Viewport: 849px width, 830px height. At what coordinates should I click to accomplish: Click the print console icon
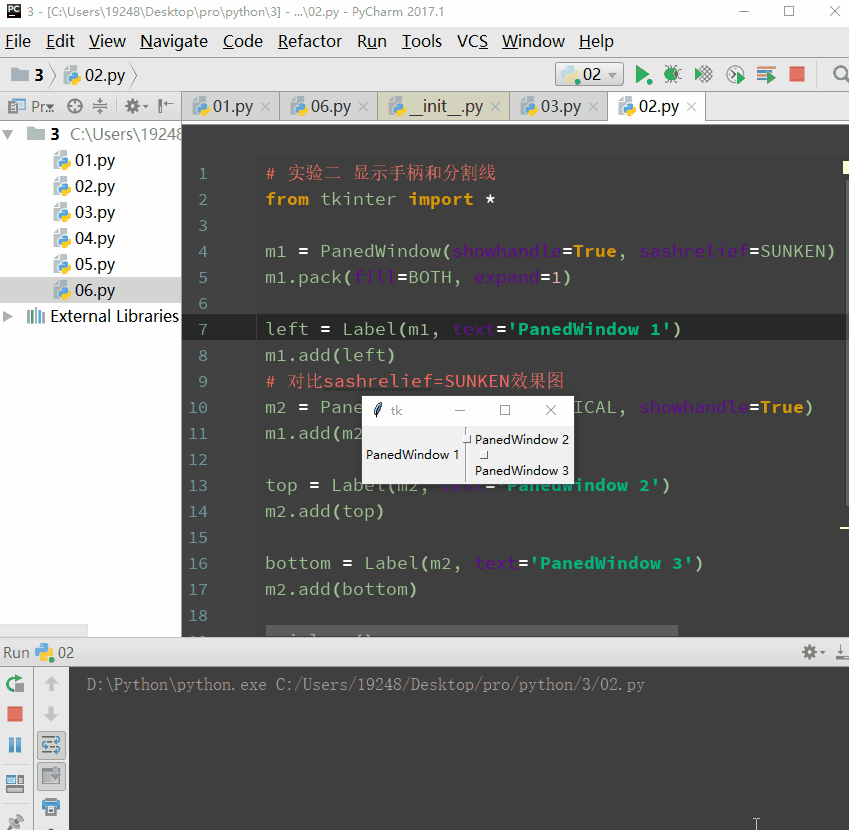[x=51, y=807]
